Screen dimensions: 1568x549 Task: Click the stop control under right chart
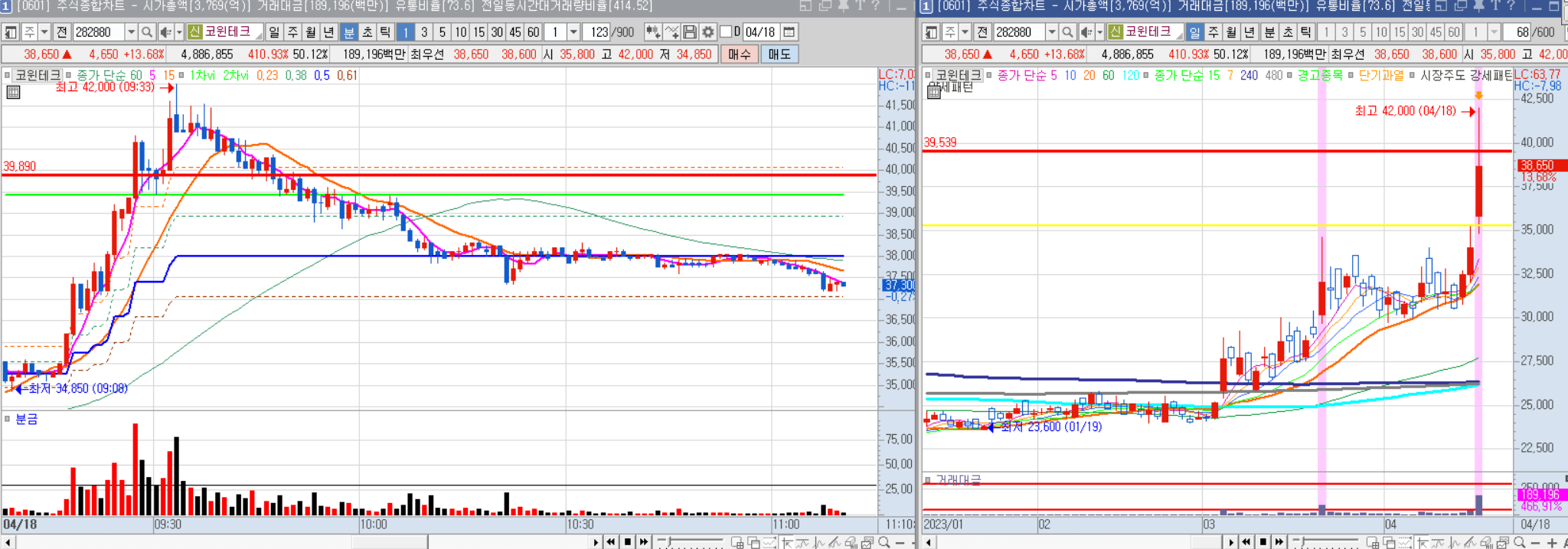click(x=1263, y=542)
